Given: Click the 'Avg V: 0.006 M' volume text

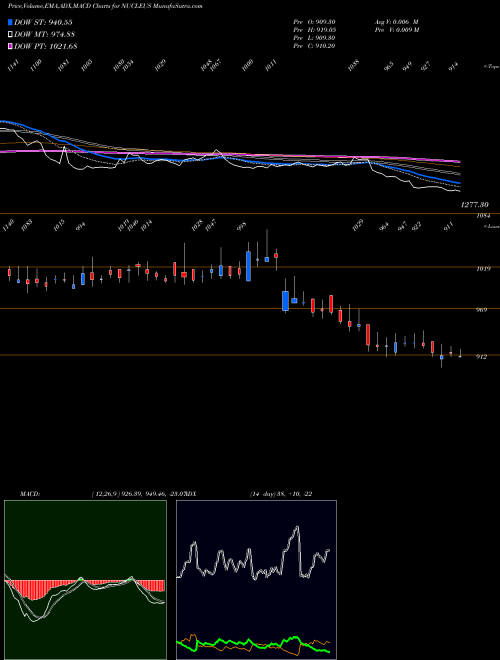Looking at the screenshot, I should (396, 22).
